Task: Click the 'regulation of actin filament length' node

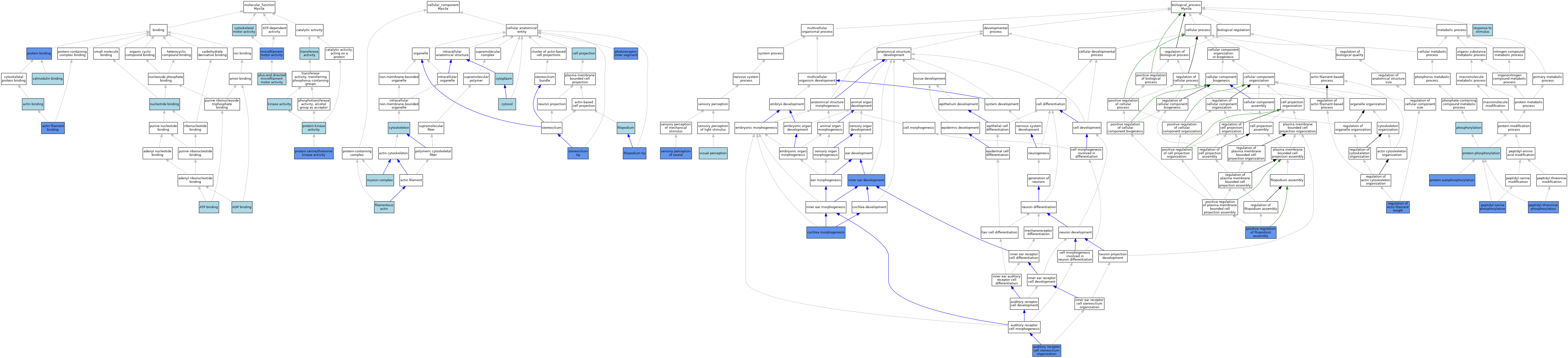Action: click(x=1398, y=207)
